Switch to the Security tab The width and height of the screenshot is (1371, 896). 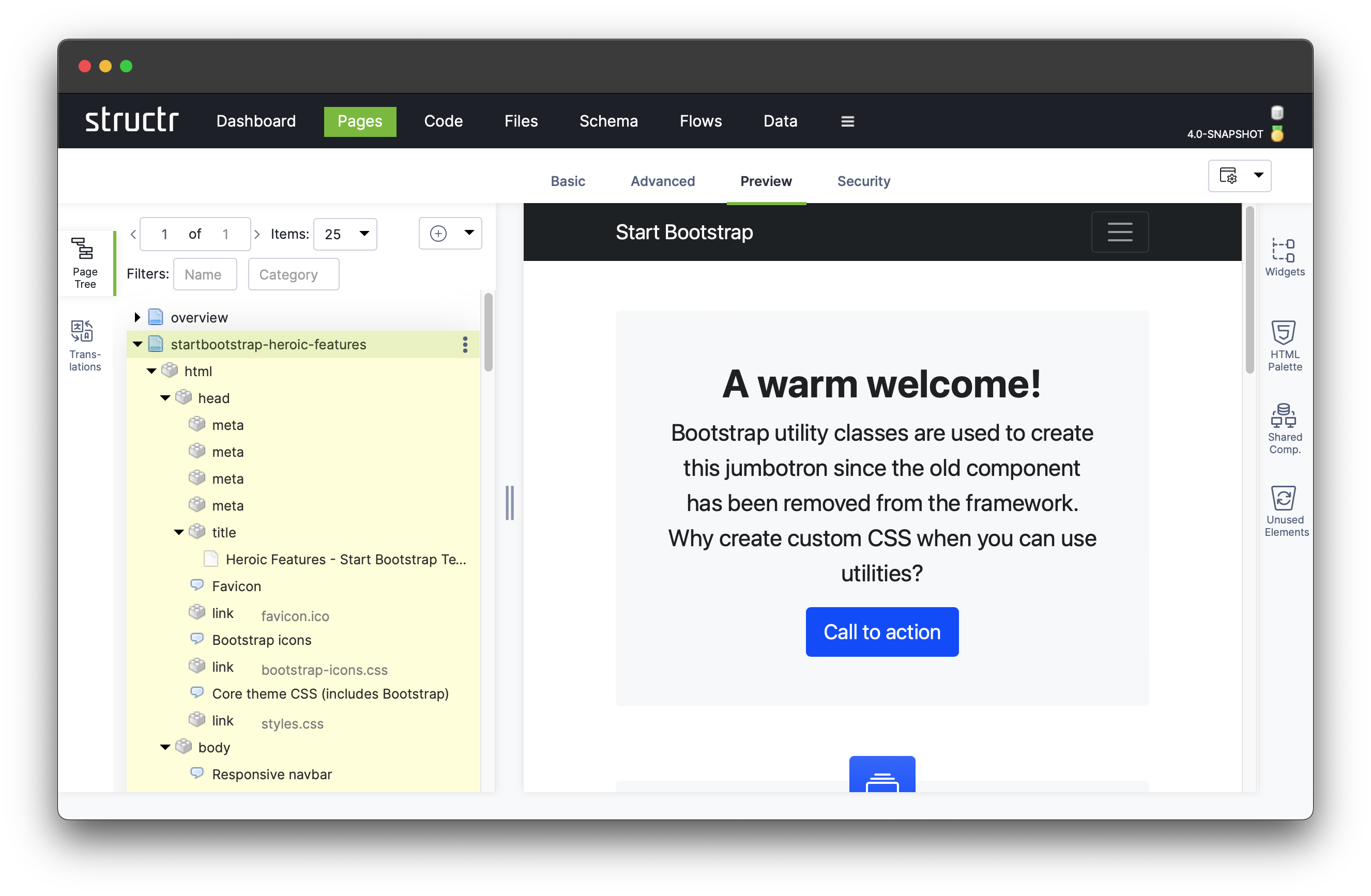point(863,181)
